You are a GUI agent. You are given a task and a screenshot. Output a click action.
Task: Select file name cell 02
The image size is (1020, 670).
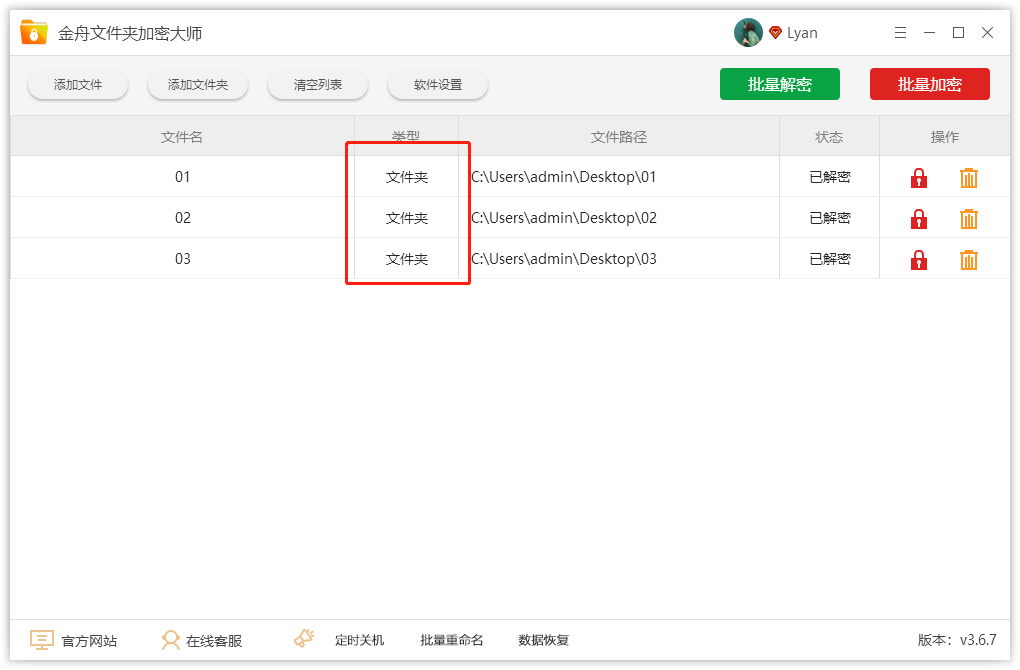(x=183, y=218)
